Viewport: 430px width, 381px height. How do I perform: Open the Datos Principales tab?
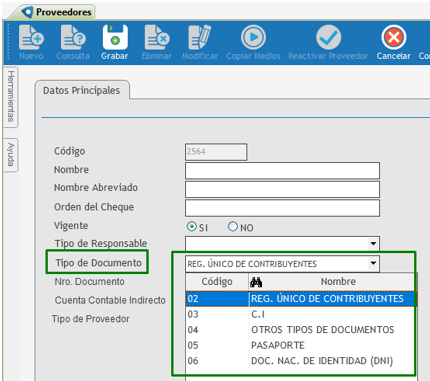pyautogui.click(x=81, y=90)
